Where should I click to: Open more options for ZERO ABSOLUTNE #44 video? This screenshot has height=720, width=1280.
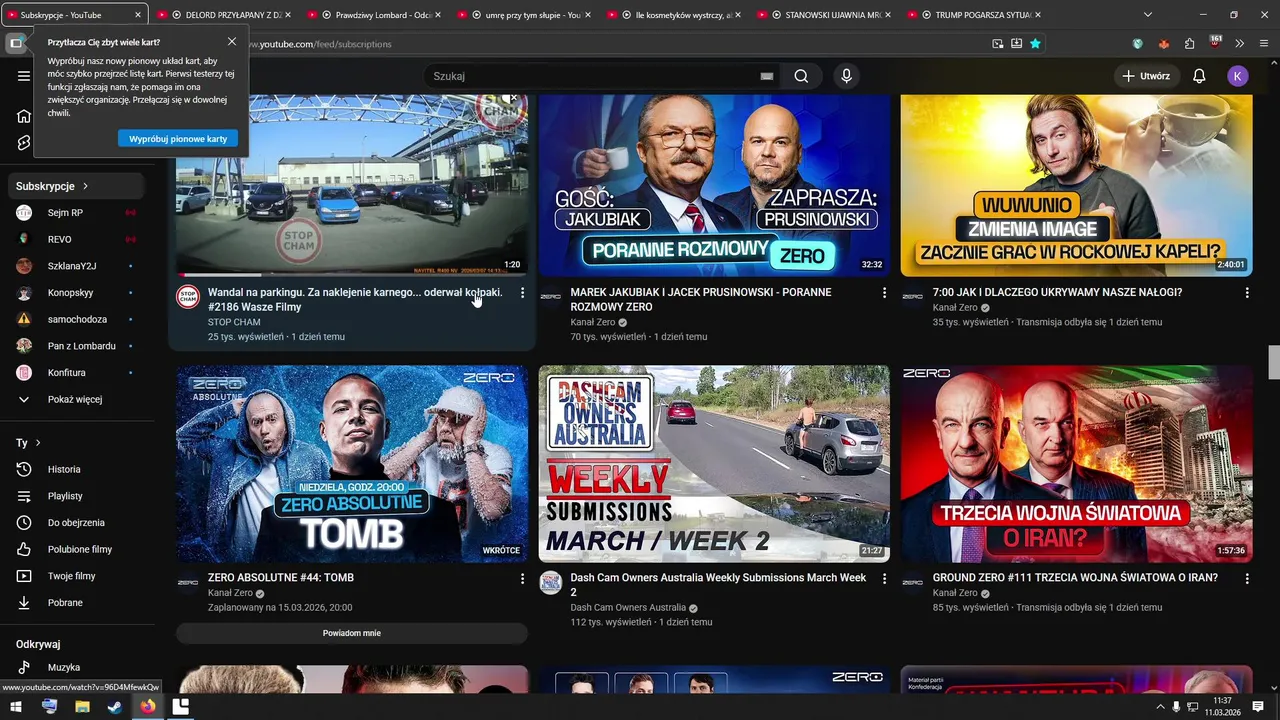pyautogui.click(x=522, y=578)
